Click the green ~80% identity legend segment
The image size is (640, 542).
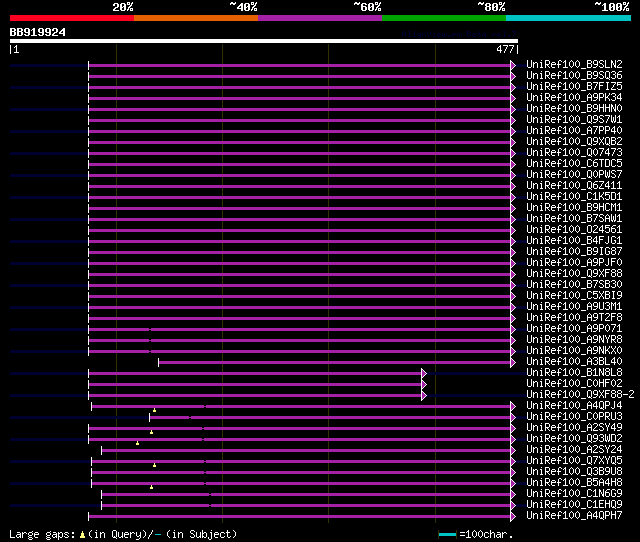(444, 18)
